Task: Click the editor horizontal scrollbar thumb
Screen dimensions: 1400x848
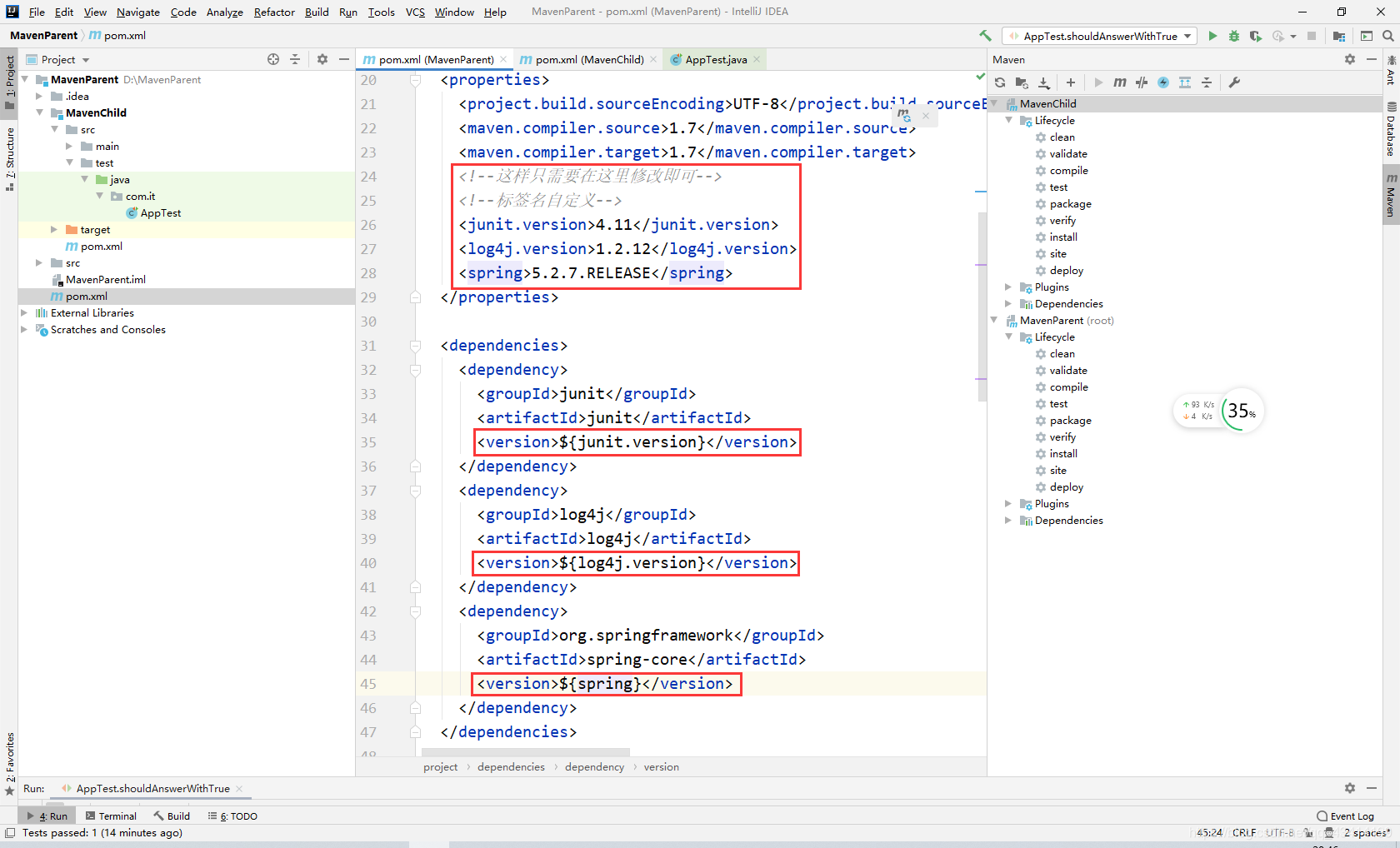Action: click(x=526, y=752)
